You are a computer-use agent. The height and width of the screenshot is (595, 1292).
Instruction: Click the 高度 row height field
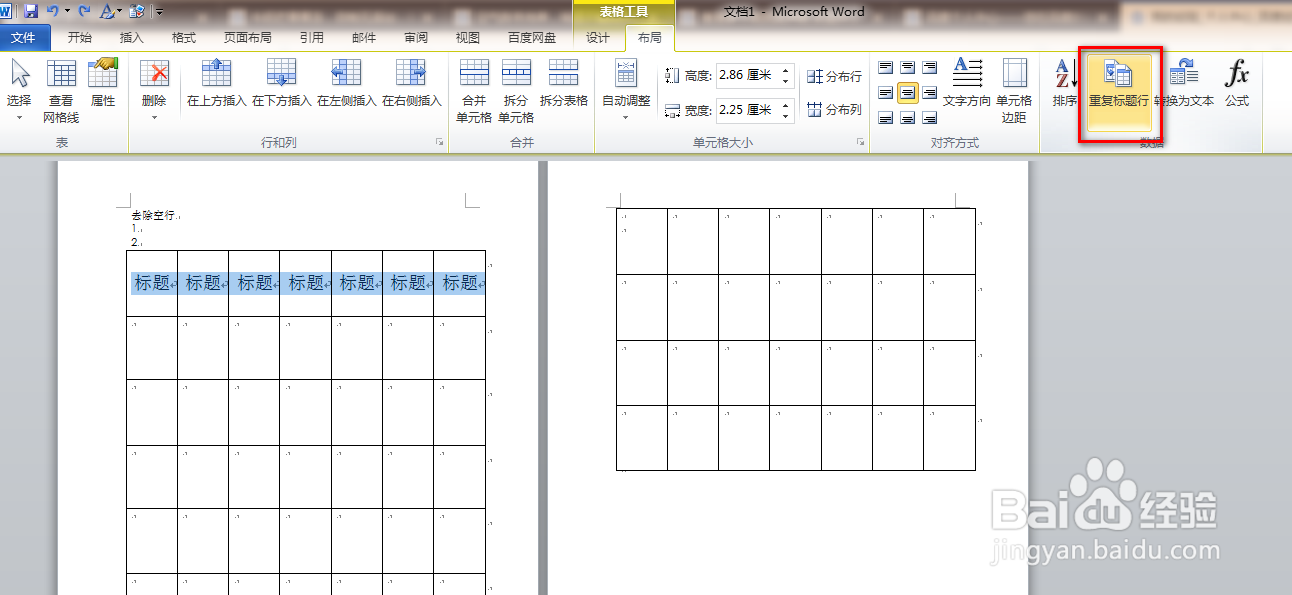(x=746, y=76)
